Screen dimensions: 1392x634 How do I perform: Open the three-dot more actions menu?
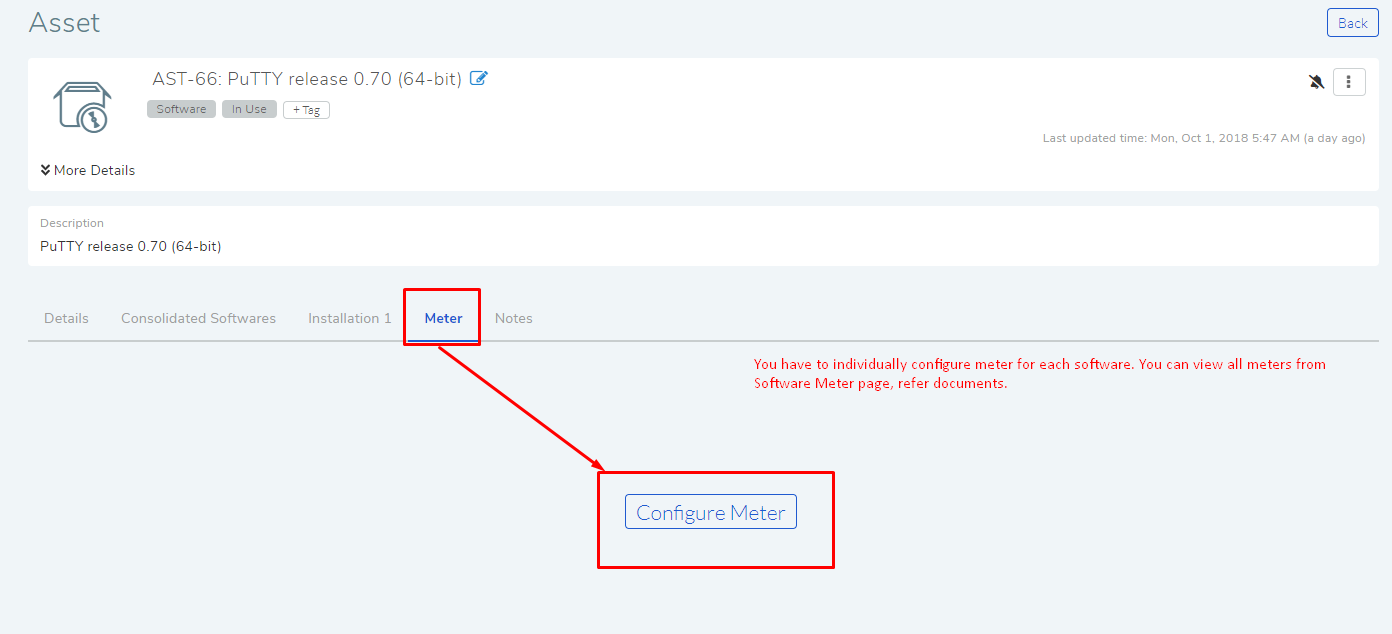click(x=1349, y=82)
